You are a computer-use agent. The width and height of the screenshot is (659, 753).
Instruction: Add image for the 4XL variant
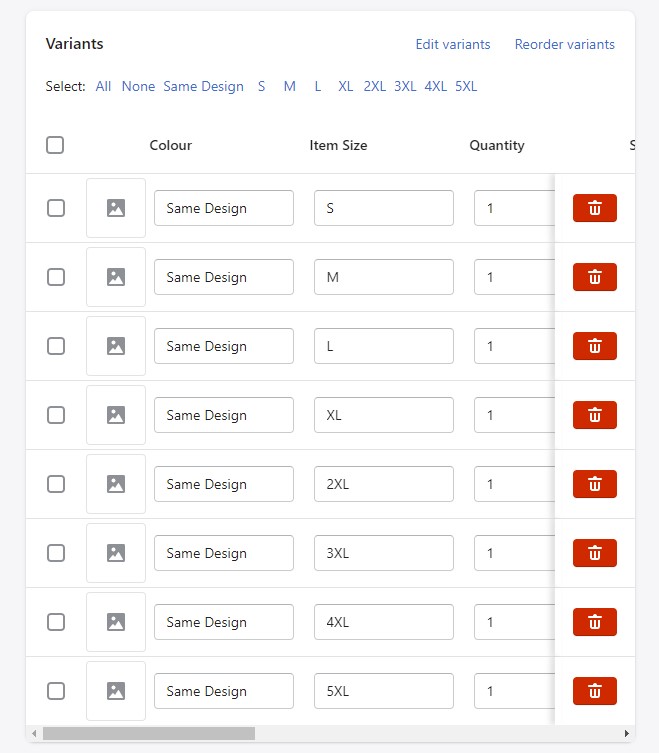coord(116,622)
